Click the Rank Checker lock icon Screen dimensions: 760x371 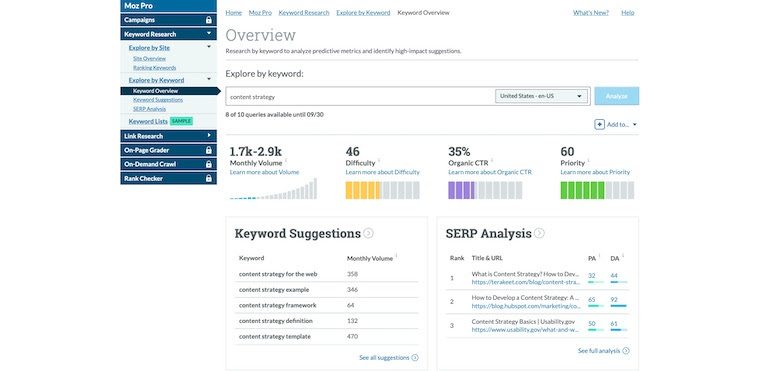pos(209,178)
